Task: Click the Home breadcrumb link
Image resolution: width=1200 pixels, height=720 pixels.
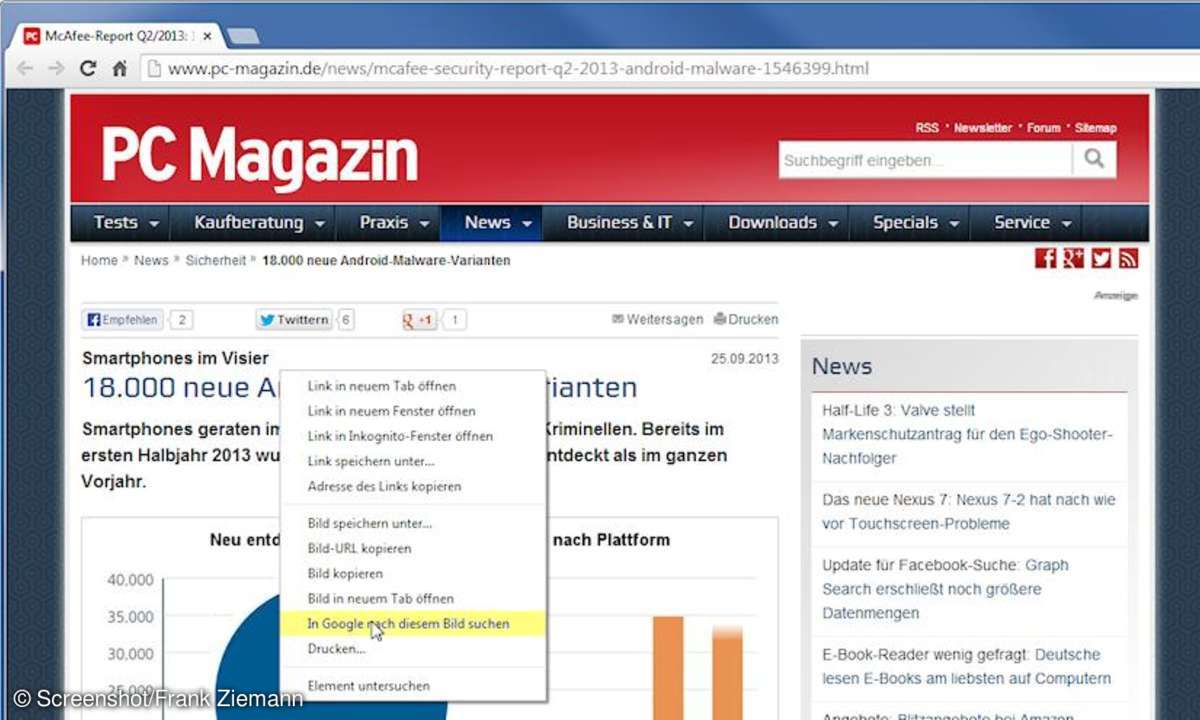Action: coord(99,260)
